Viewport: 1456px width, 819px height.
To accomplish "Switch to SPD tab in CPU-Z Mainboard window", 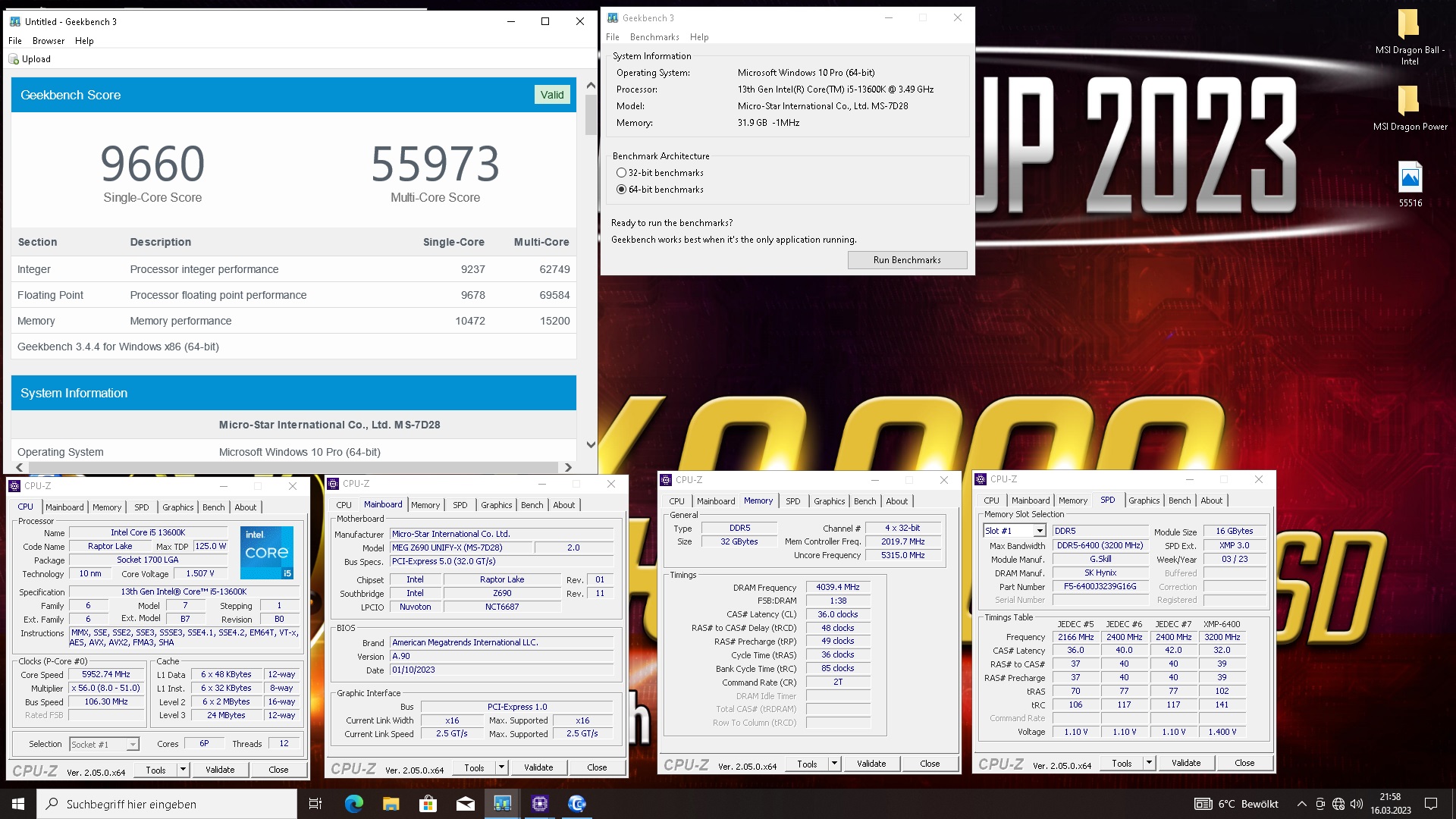I will tap(460, 505).
